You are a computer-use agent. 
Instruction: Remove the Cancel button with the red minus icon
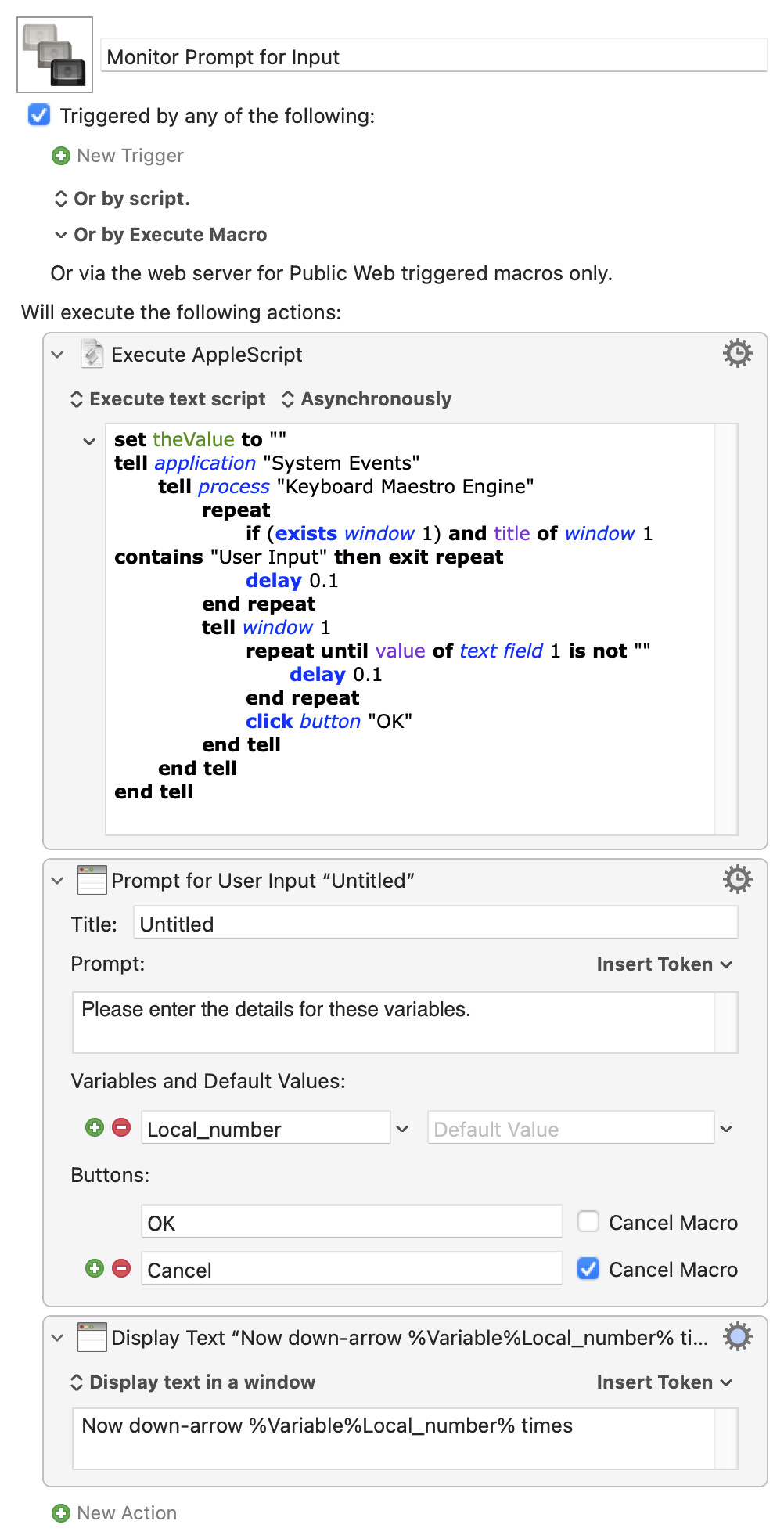pyautogui.click(x=121, y=1268)
